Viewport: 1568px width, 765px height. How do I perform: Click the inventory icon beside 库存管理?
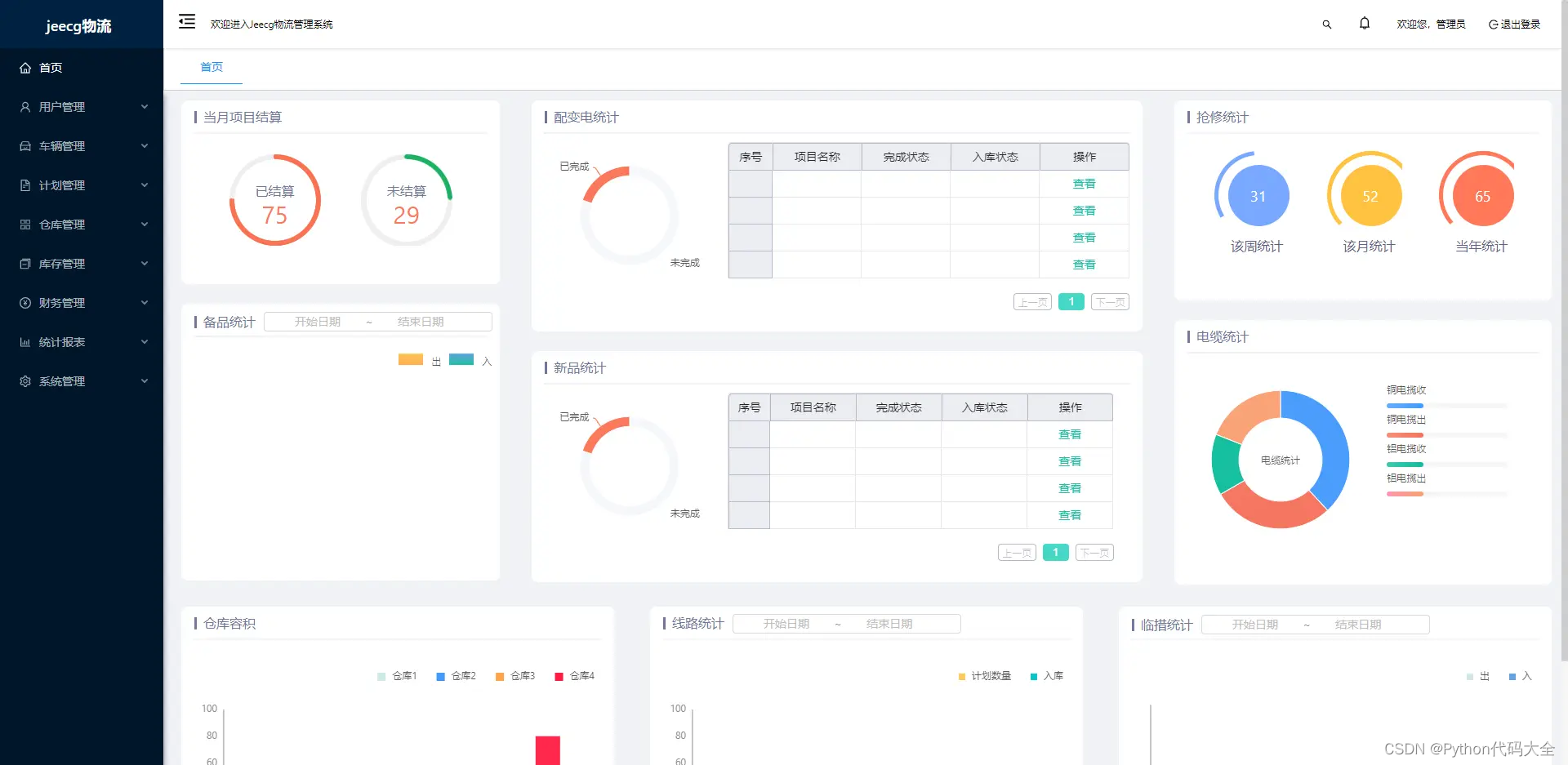[x=25, y=264]
